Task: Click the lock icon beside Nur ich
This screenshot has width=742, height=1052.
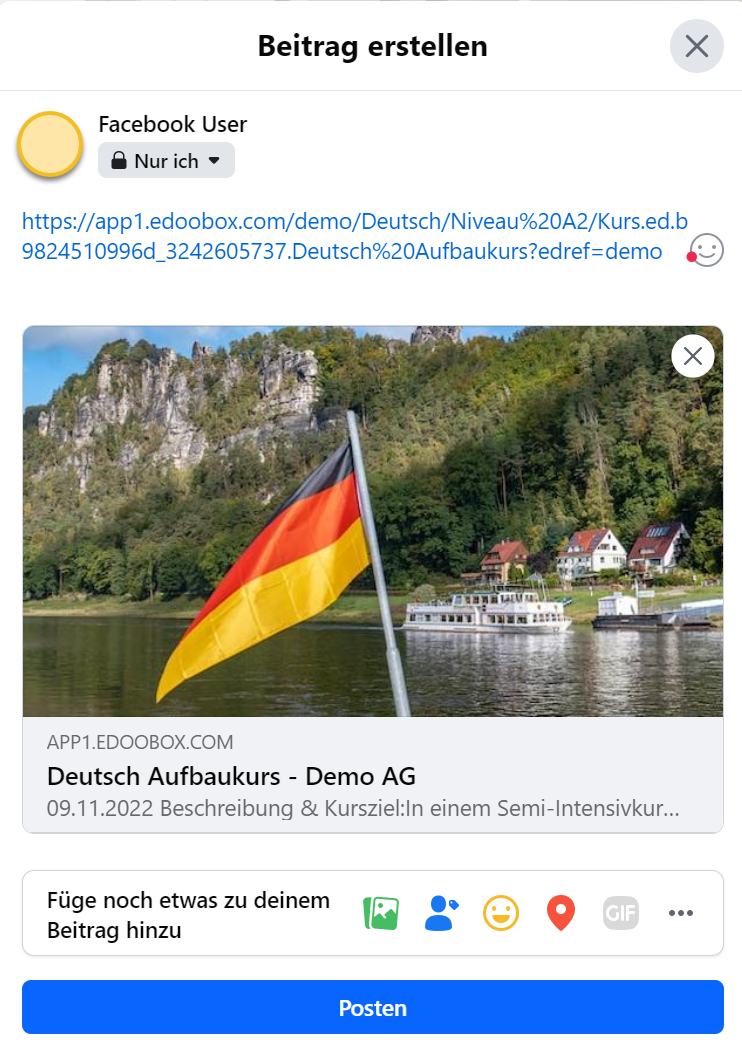Action: [119, 161]
